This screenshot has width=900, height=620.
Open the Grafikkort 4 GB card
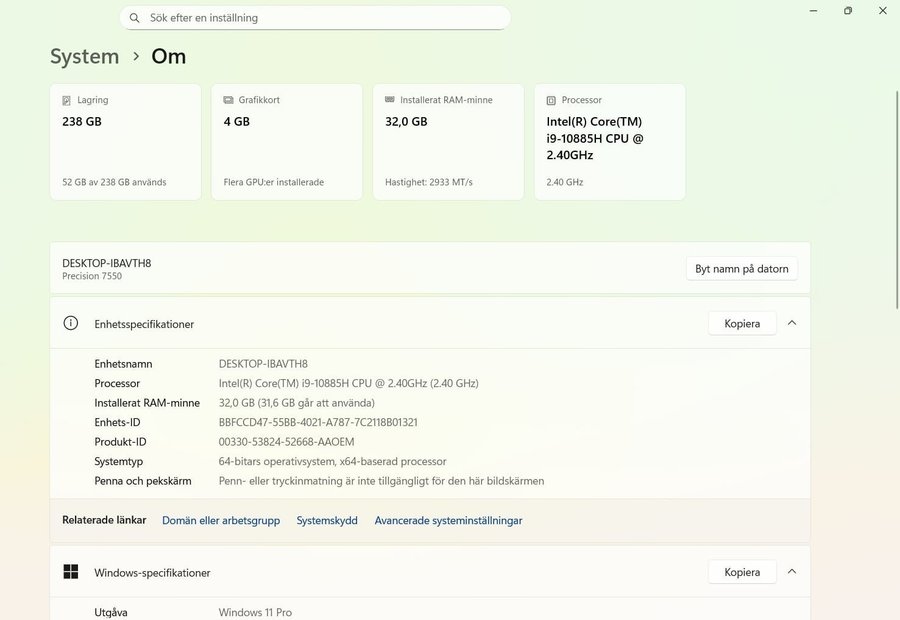(287, 142)
